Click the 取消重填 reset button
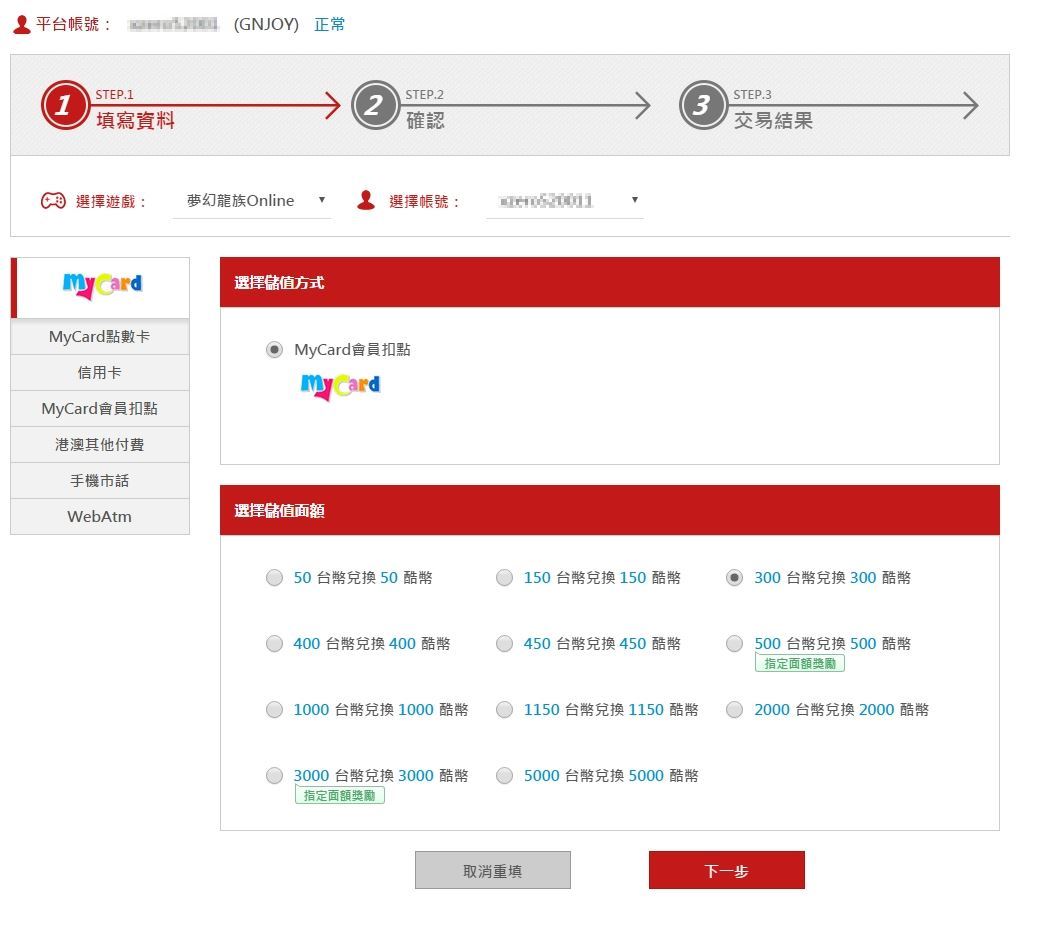Screen dimensions: 1037x947 [x=493, y=870]
